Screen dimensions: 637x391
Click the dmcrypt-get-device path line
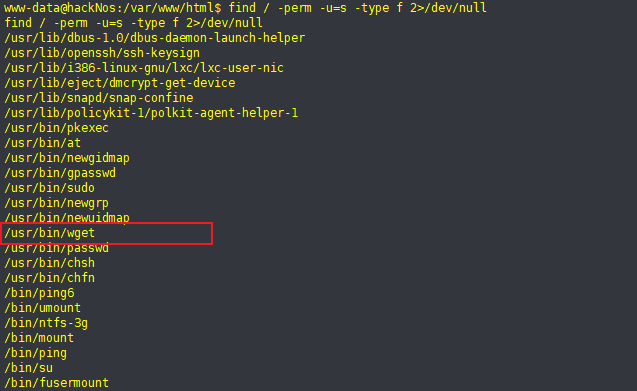coord(120,83)
